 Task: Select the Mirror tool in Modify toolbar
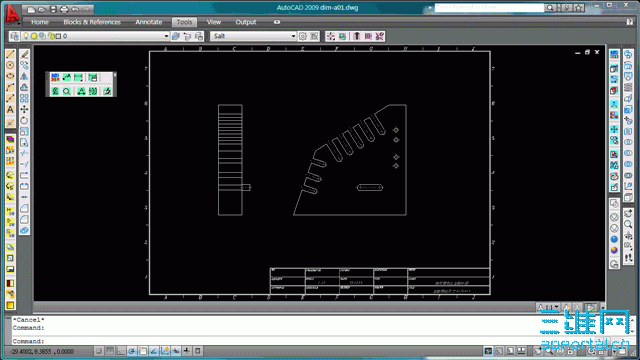pos(24,76)
